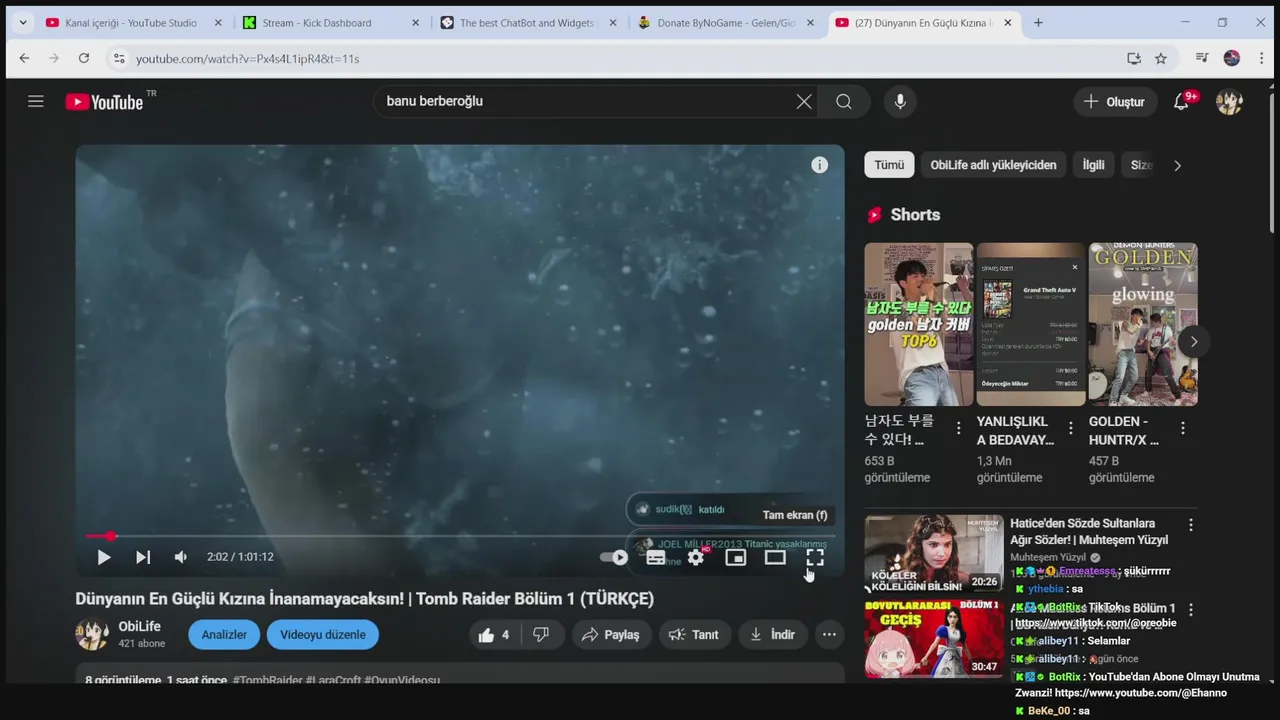Open player settings gear

(696, 557)
